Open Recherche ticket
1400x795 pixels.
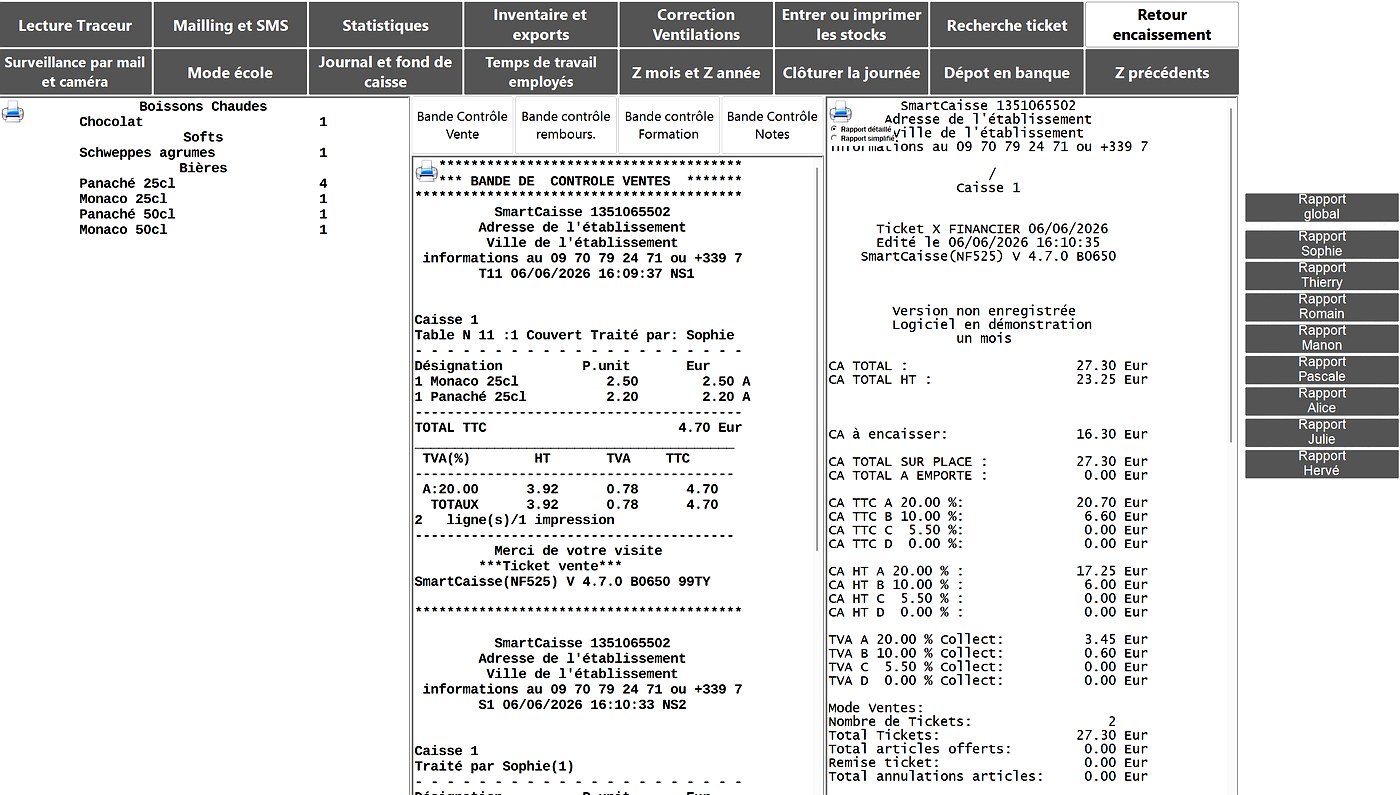click(1007, 25)
